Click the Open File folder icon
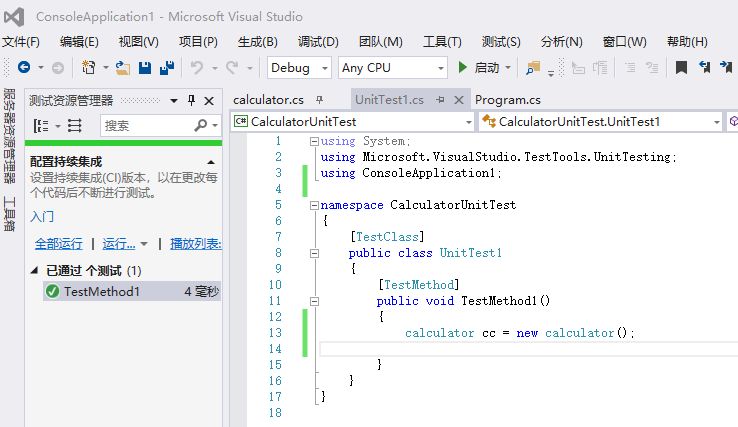 click(x=122, y=68)
